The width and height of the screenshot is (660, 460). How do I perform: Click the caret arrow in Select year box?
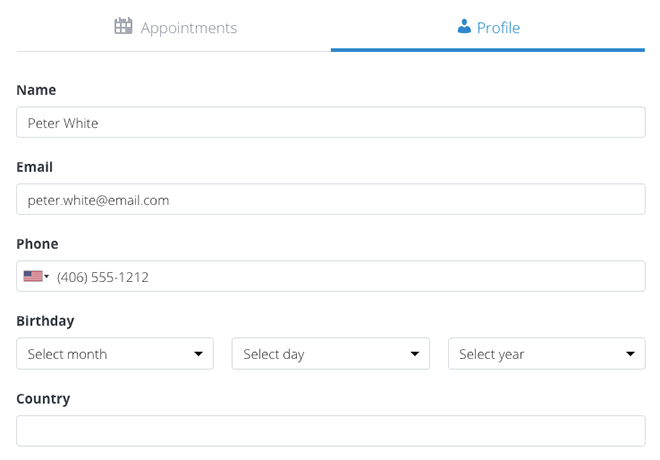point(630,354)
